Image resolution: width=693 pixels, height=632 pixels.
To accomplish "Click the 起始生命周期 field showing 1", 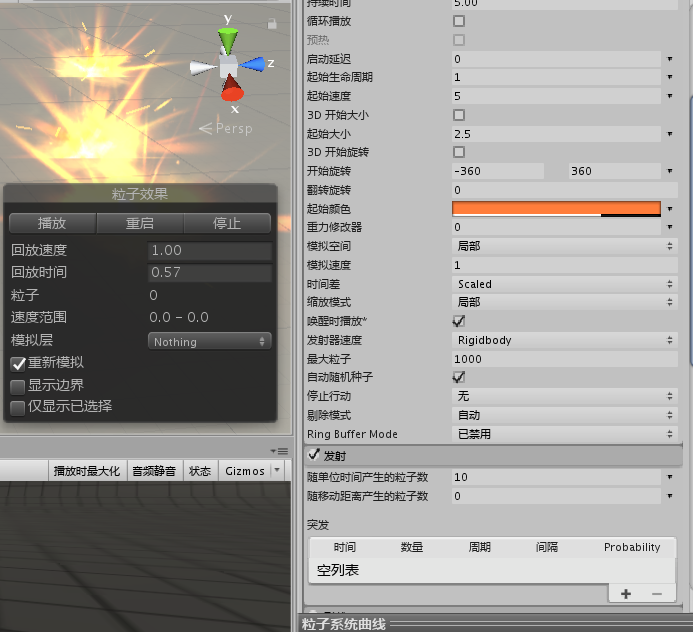I will coord(556,77).
